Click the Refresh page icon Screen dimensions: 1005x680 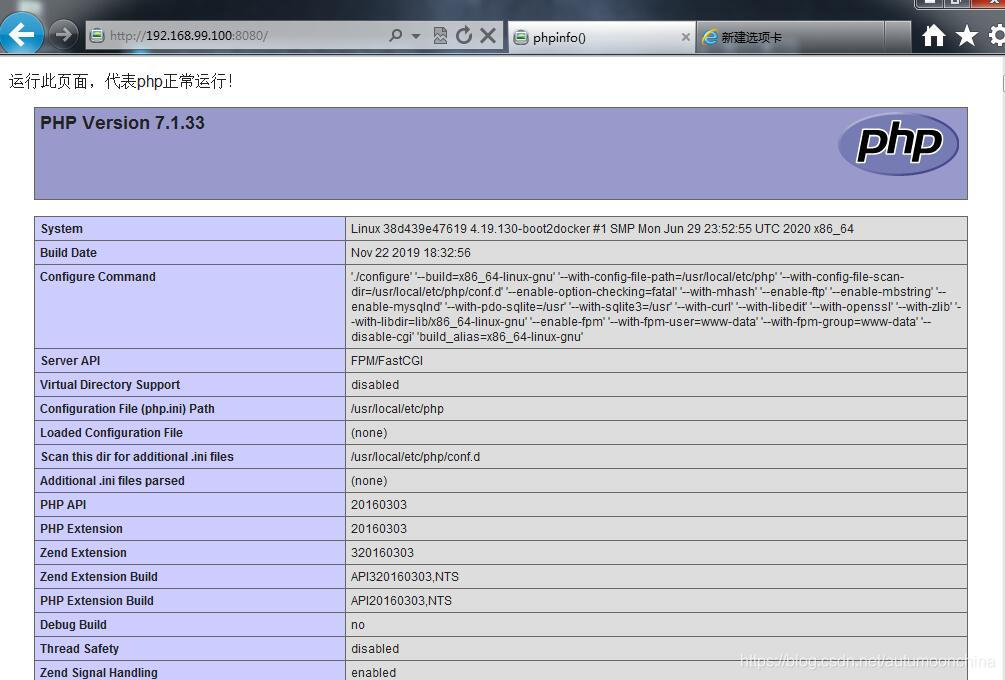pos(464,35)
